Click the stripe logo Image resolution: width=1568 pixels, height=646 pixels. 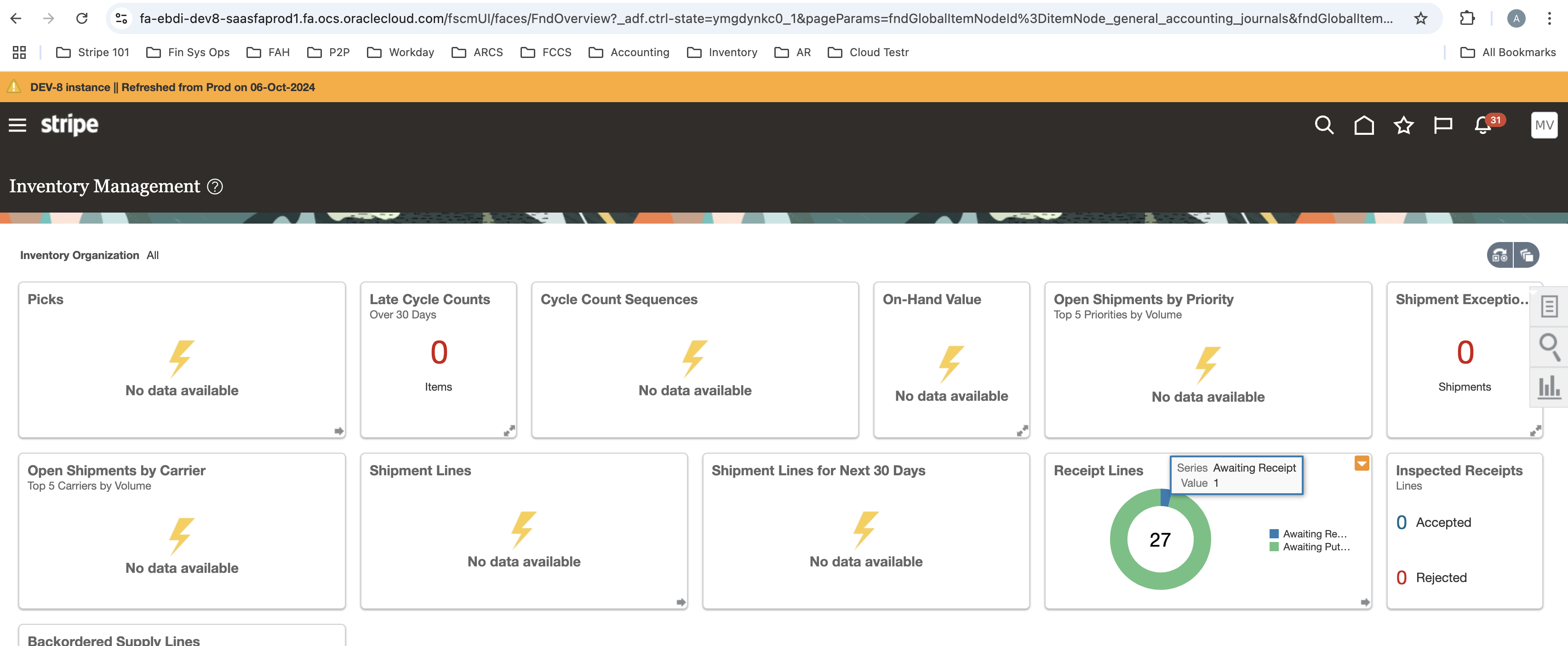pyautogui.click(x=69, y=125)
